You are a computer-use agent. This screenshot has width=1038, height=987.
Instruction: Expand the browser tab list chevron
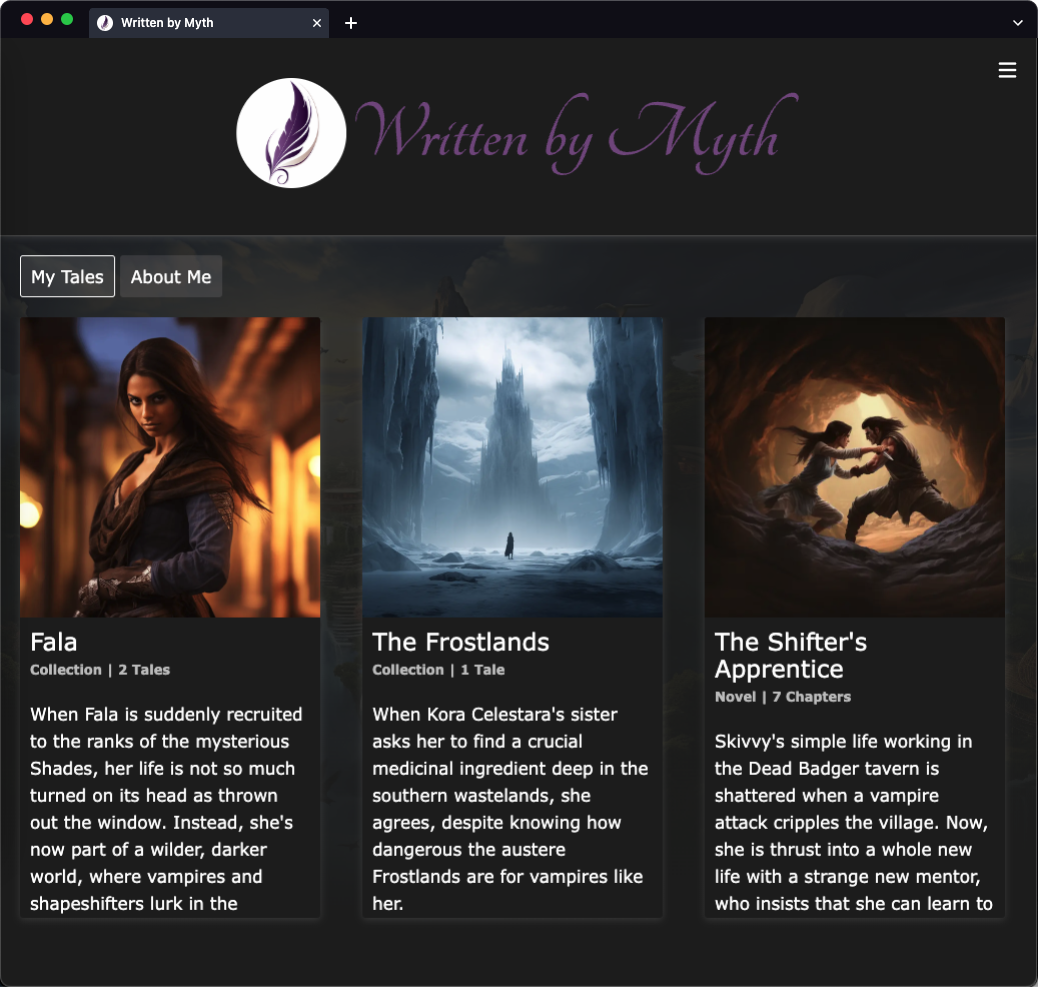(x=1017, y=23)
